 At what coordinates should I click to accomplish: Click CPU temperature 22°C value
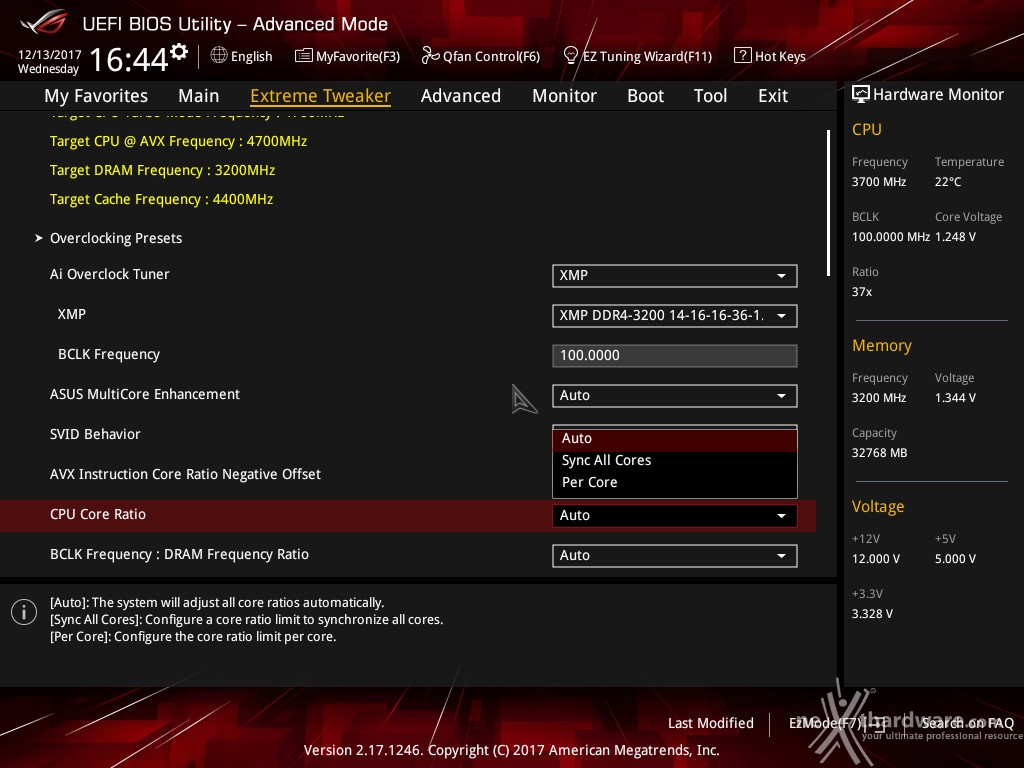(x=948, y=182)
